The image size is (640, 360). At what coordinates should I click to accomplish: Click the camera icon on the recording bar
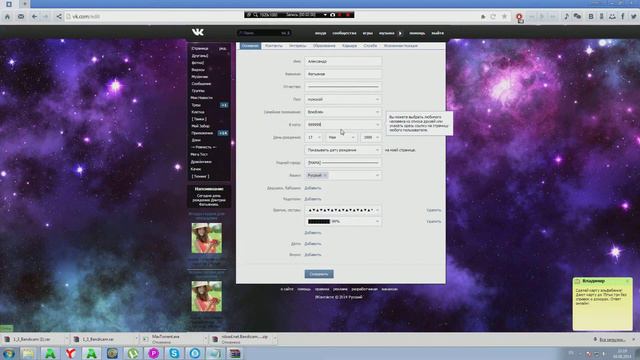point(333,15)
